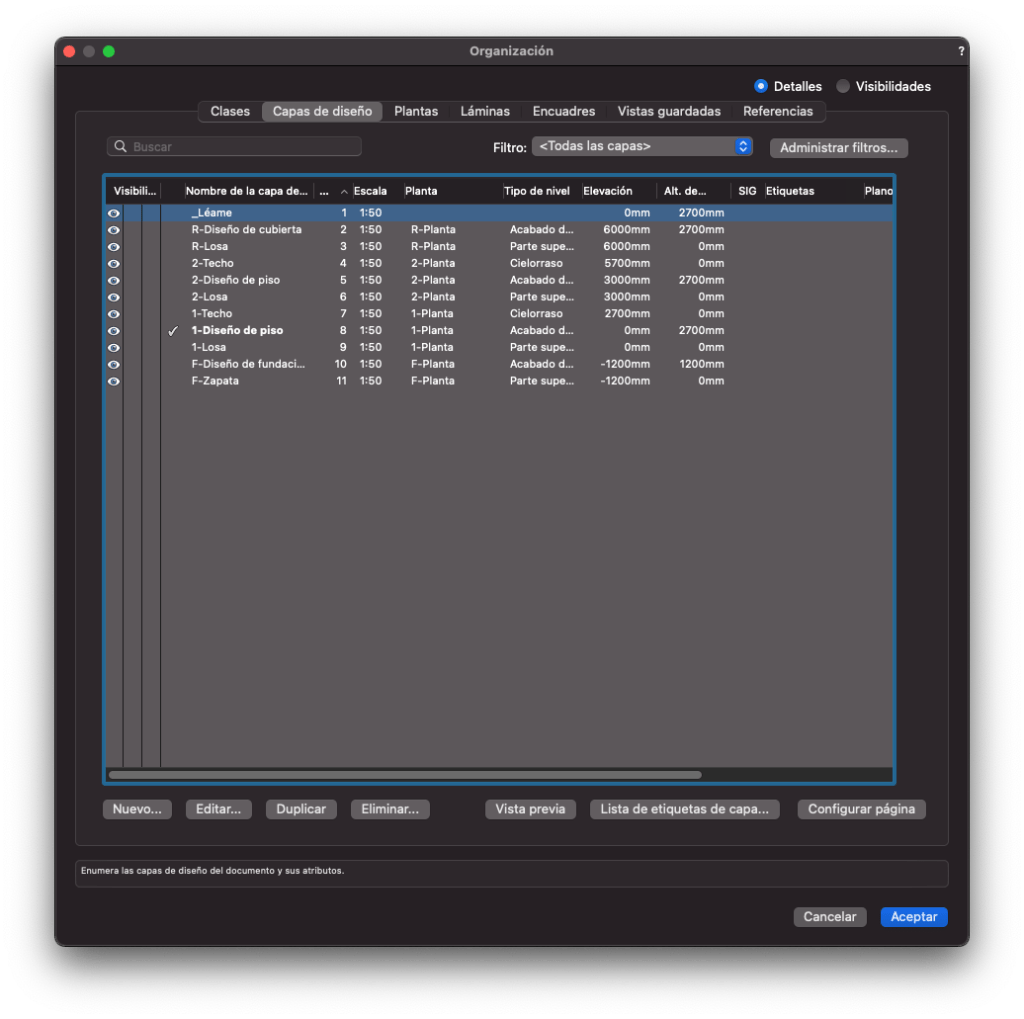Click active layer checkmark on 1-Diseño de piso
Viewport: 1024px width, 1019px height.
coord(172,331)
